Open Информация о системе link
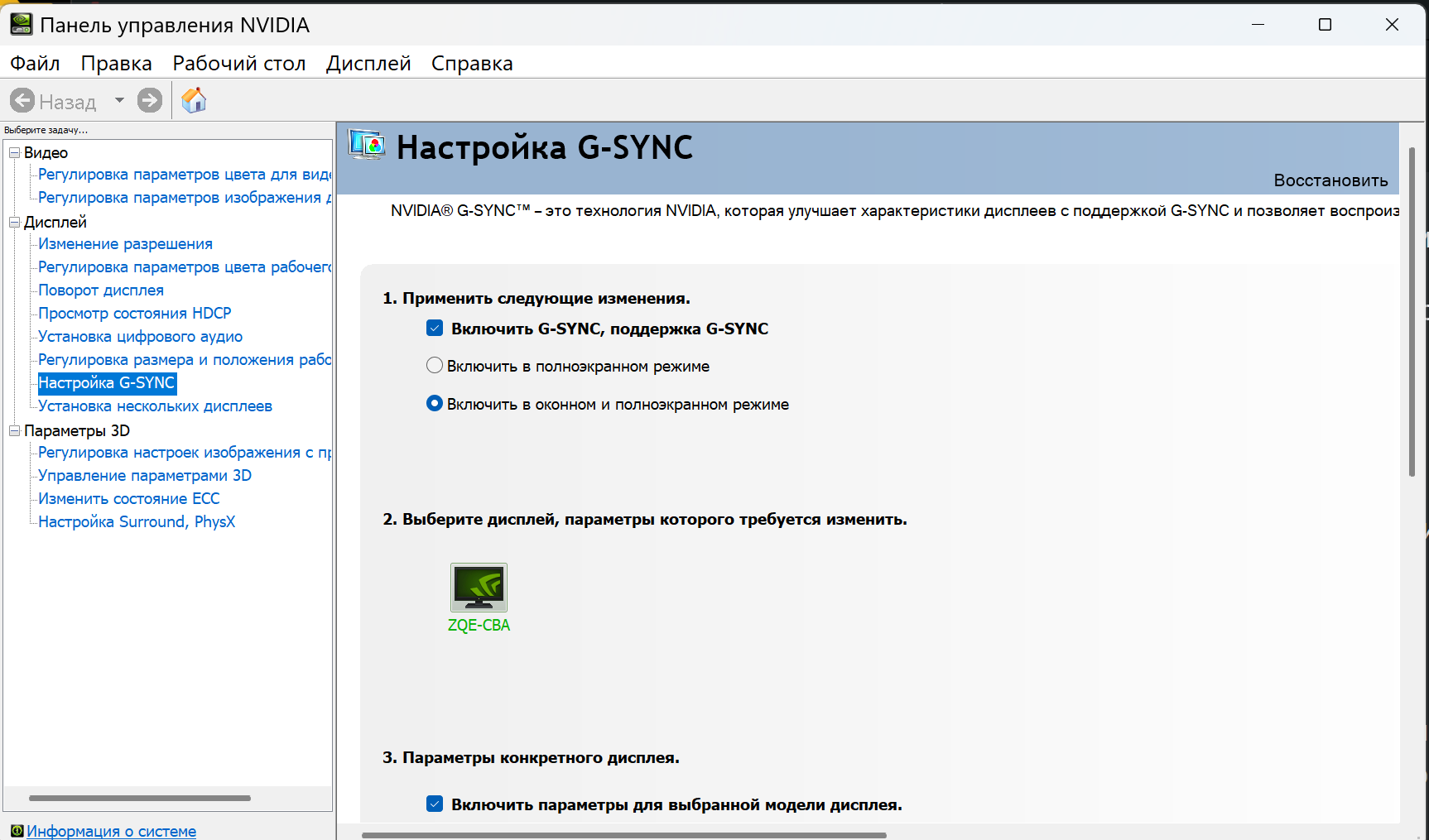The image size is (1429, 840). 111,831
